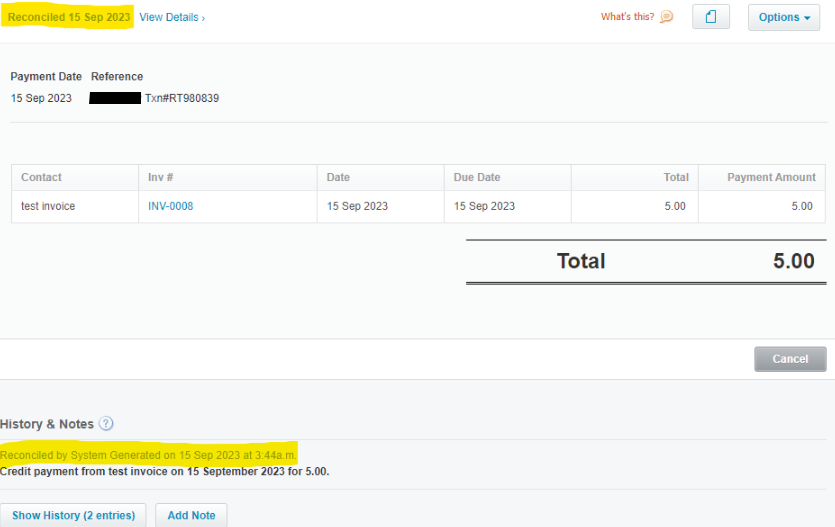835x527 pixels.
Task: Click the History & Notes help question icon
Action: [106, 424]
